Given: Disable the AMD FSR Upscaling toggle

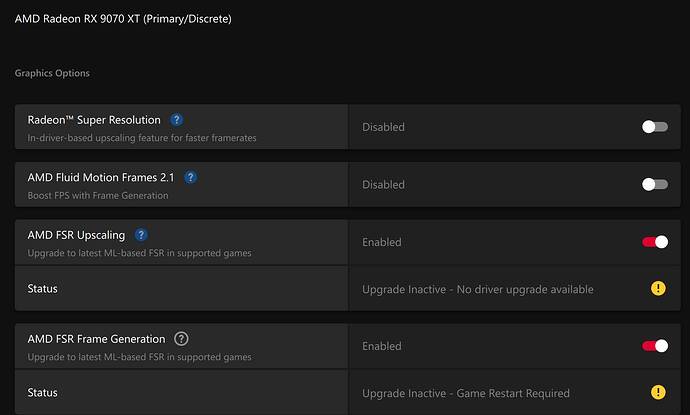Looking at the screenshot, I should click(x=655, y=242).
